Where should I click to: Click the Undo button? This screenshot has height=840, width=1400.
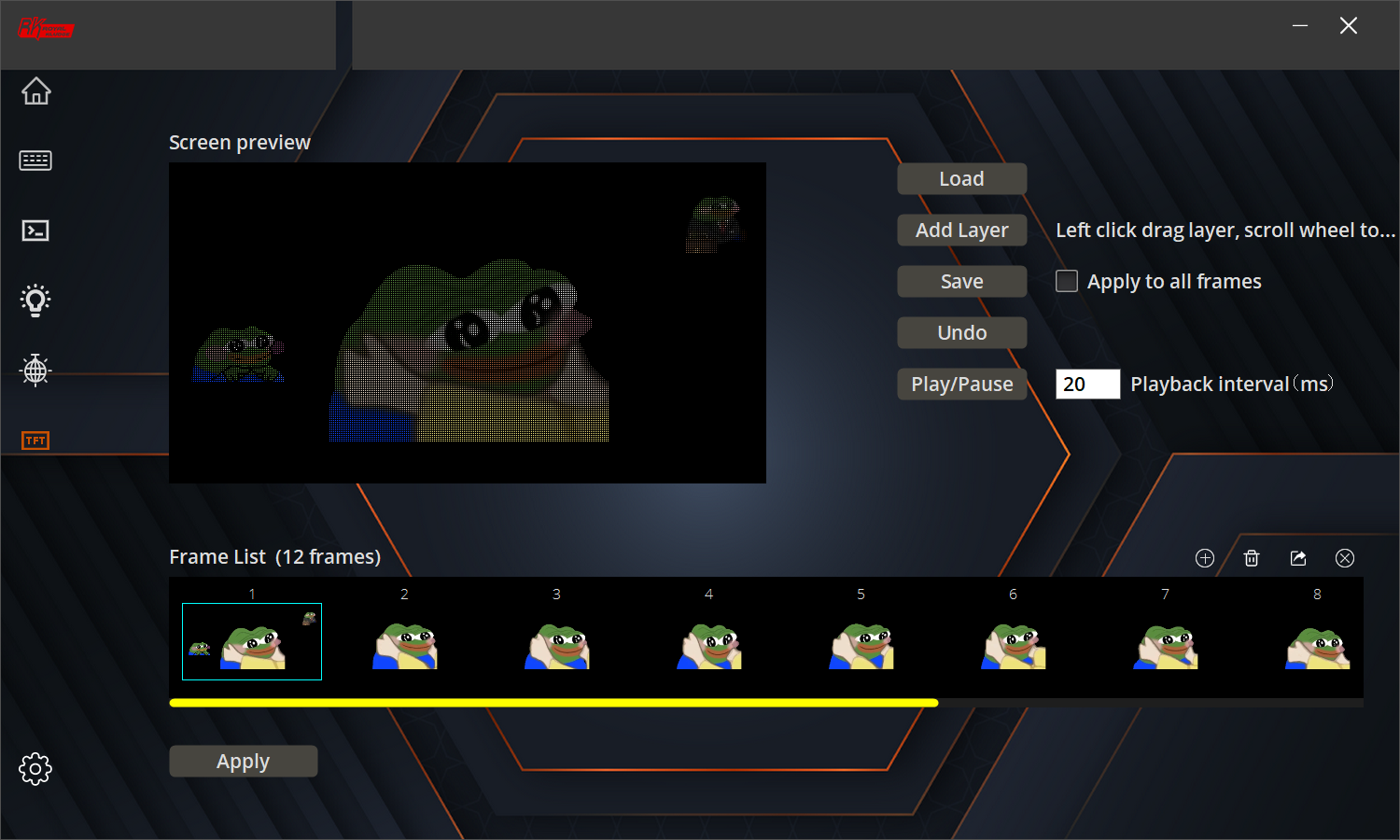pyautogui.click(x=962, y=333)
